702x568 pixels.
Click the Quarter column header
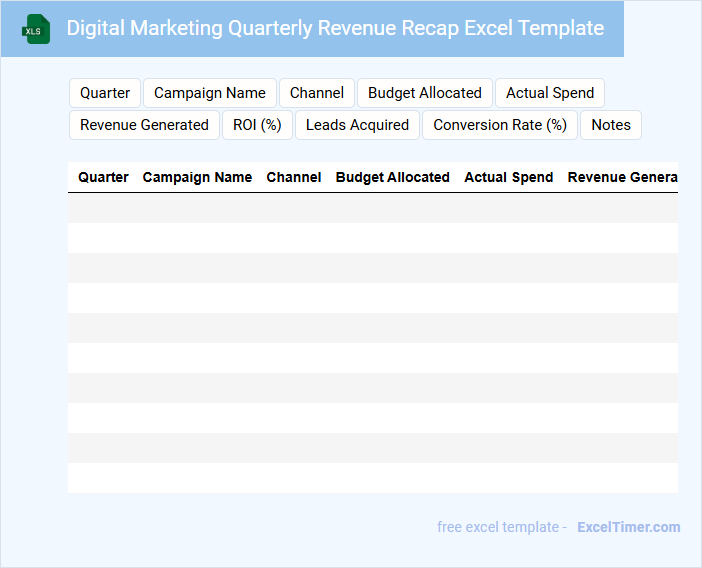point(103,177)
